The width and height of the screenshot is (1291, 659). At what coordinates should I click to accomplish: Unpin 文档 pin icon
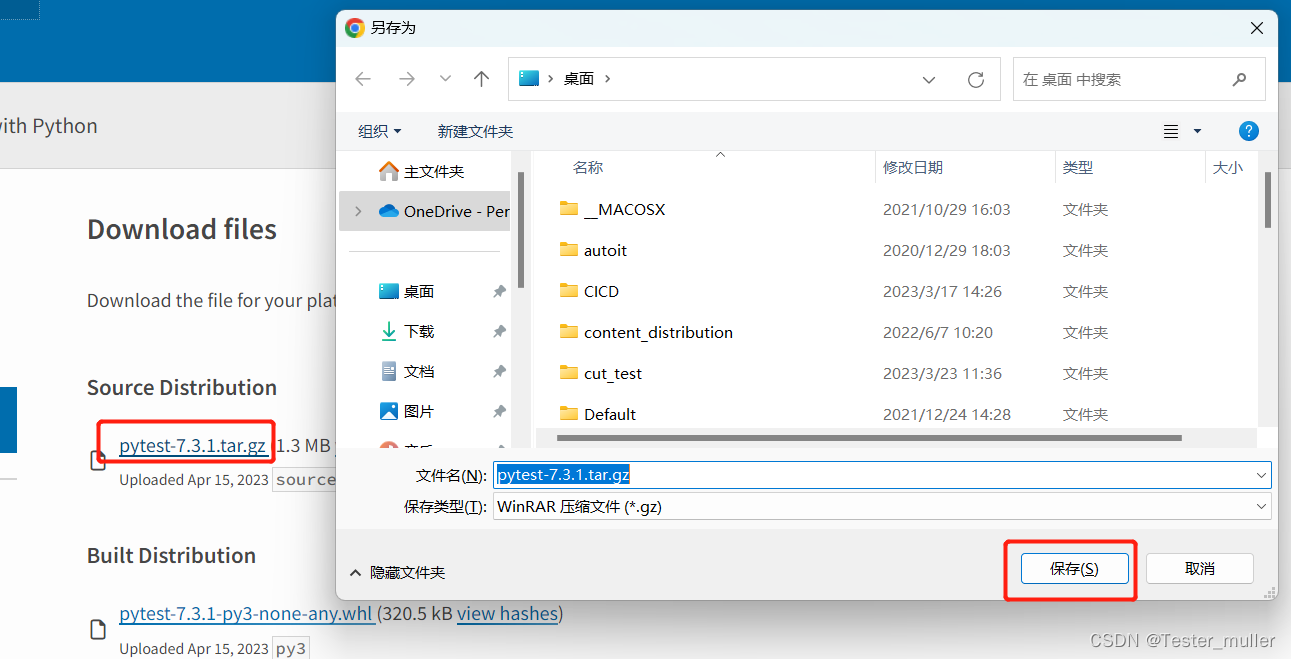pyautogui.click(x=499, y=372)
